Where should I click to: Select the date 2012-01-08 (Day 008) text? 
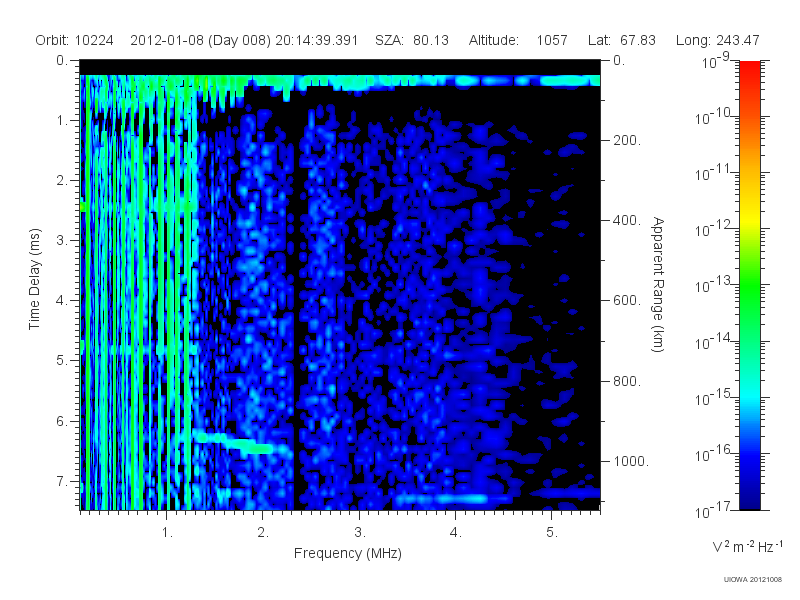pos(201,40)
